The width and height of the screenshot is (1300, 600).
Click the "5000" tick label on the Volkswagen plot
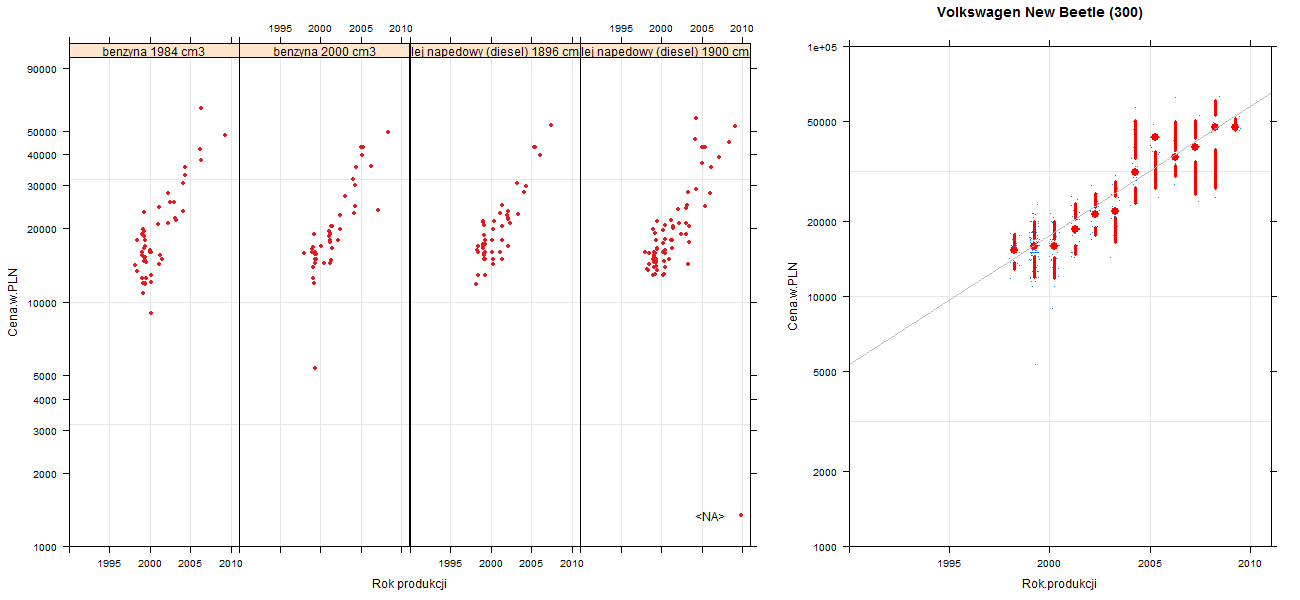[826, 372]
